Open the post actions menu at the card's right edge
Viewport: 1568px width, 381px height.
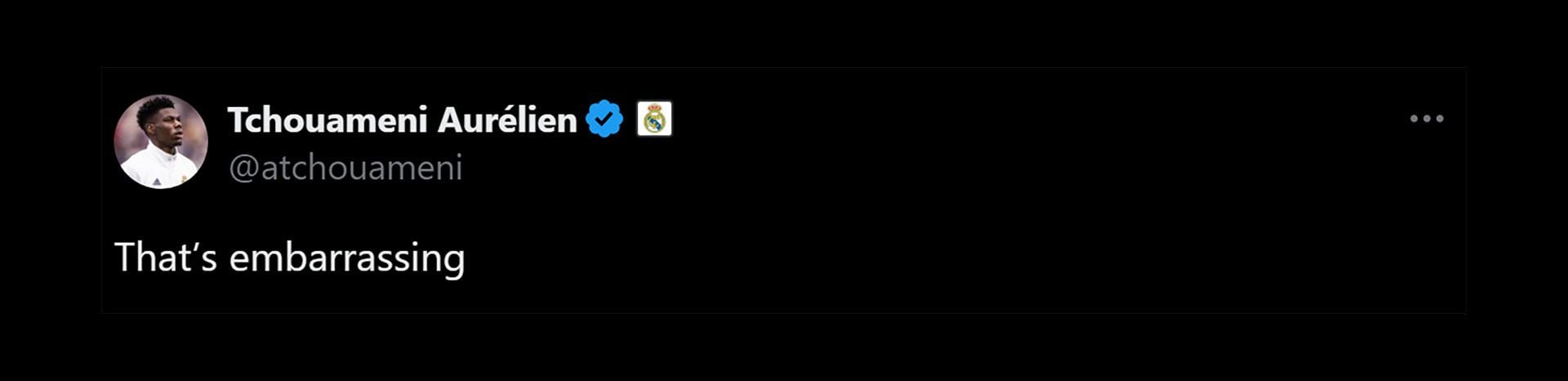(x=1427, y=119)
